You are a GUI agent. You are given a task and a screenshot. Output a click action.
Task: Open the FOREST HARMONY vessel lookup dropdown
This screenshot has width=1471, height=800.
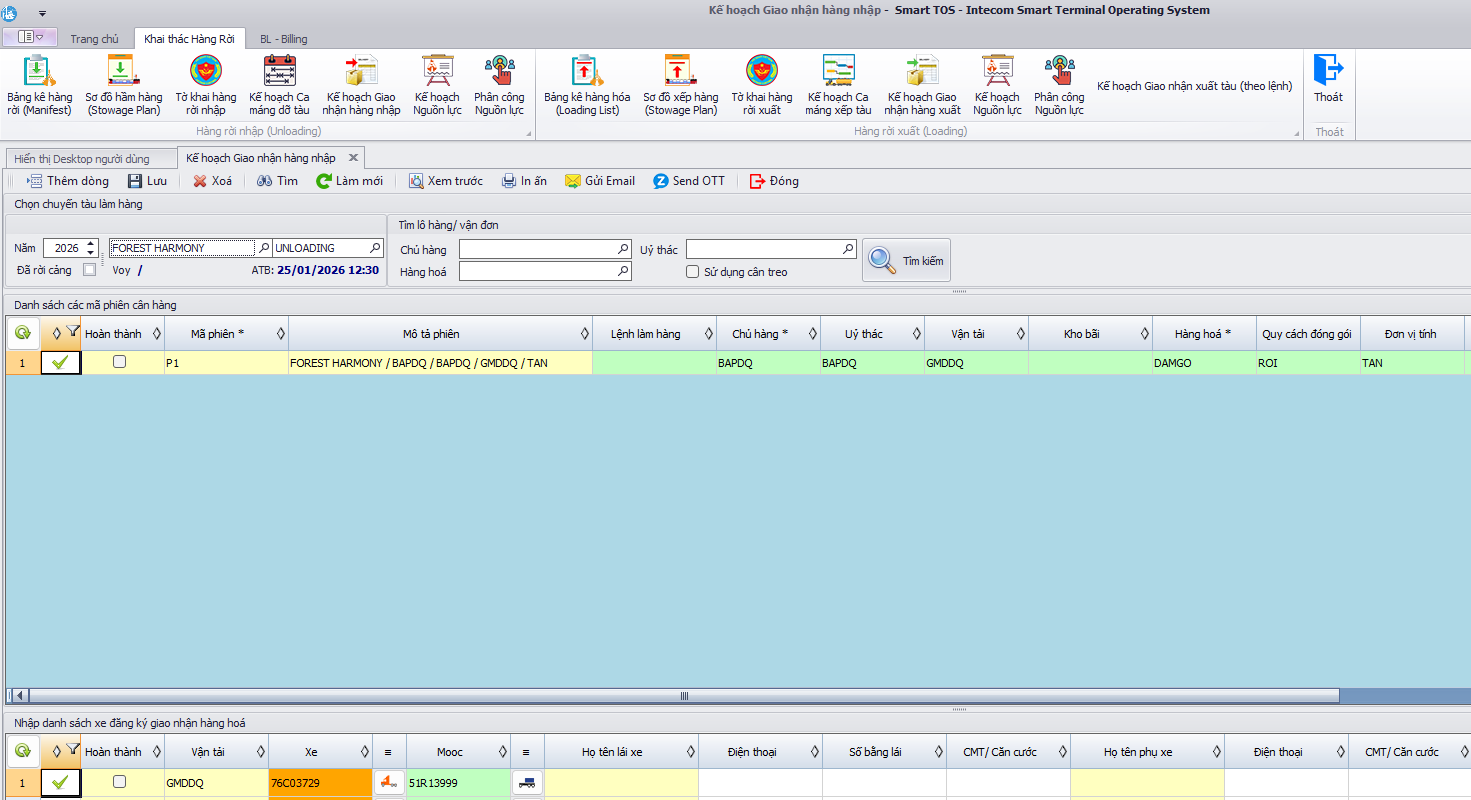[x=264, y=248]
